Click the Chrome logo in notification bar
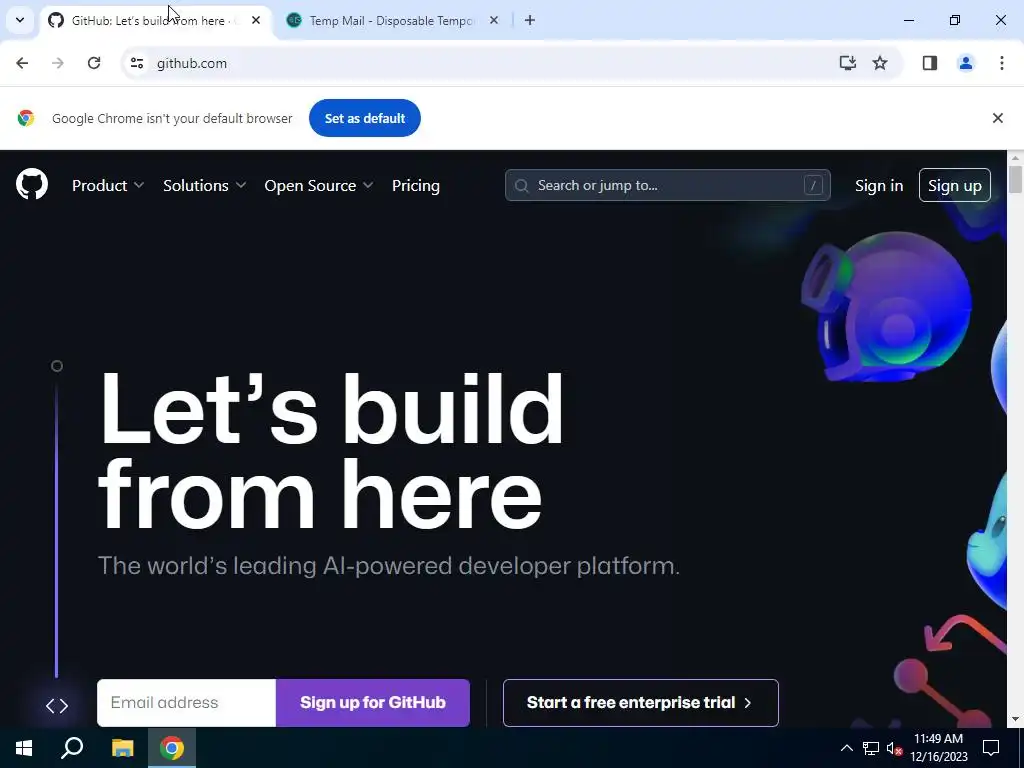 25,118
